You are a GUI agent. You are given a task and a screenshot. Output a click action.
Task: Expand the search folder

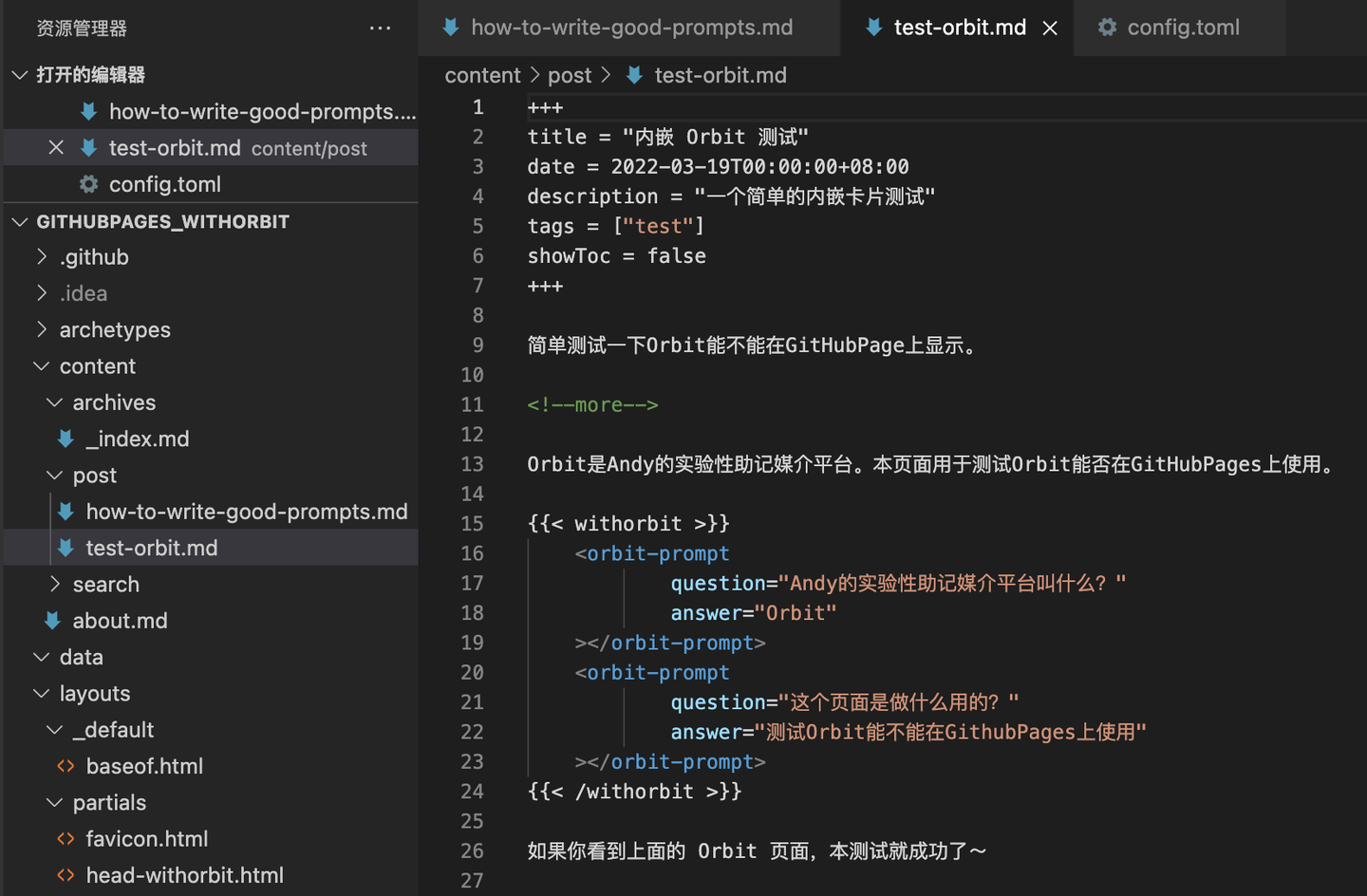pyautogui.click(x=55, y=585)
